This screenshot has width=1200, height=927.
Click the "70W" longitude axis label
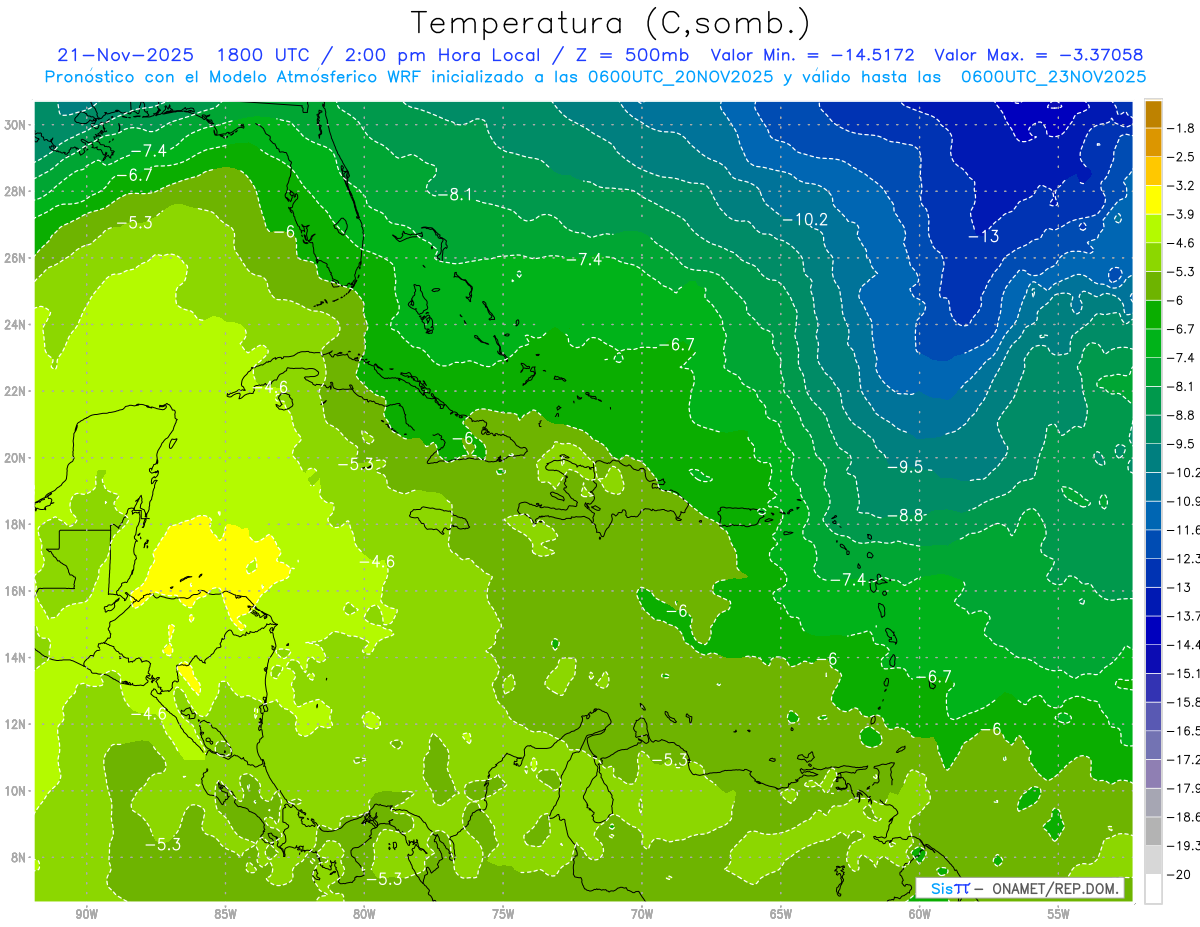(642, 914)
